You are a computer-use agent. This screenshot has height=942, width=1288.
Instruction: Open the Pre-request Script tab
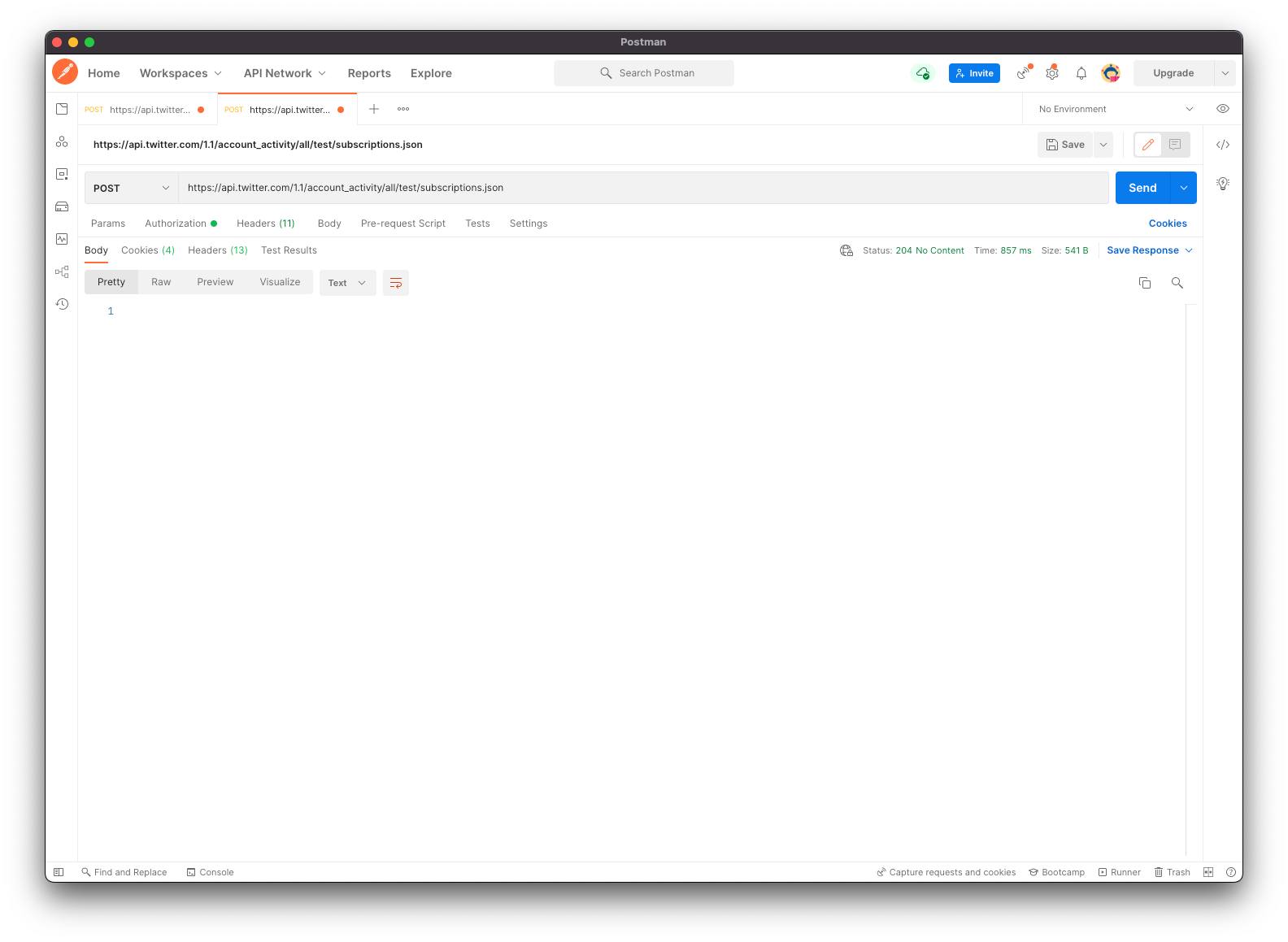(403, 224)
